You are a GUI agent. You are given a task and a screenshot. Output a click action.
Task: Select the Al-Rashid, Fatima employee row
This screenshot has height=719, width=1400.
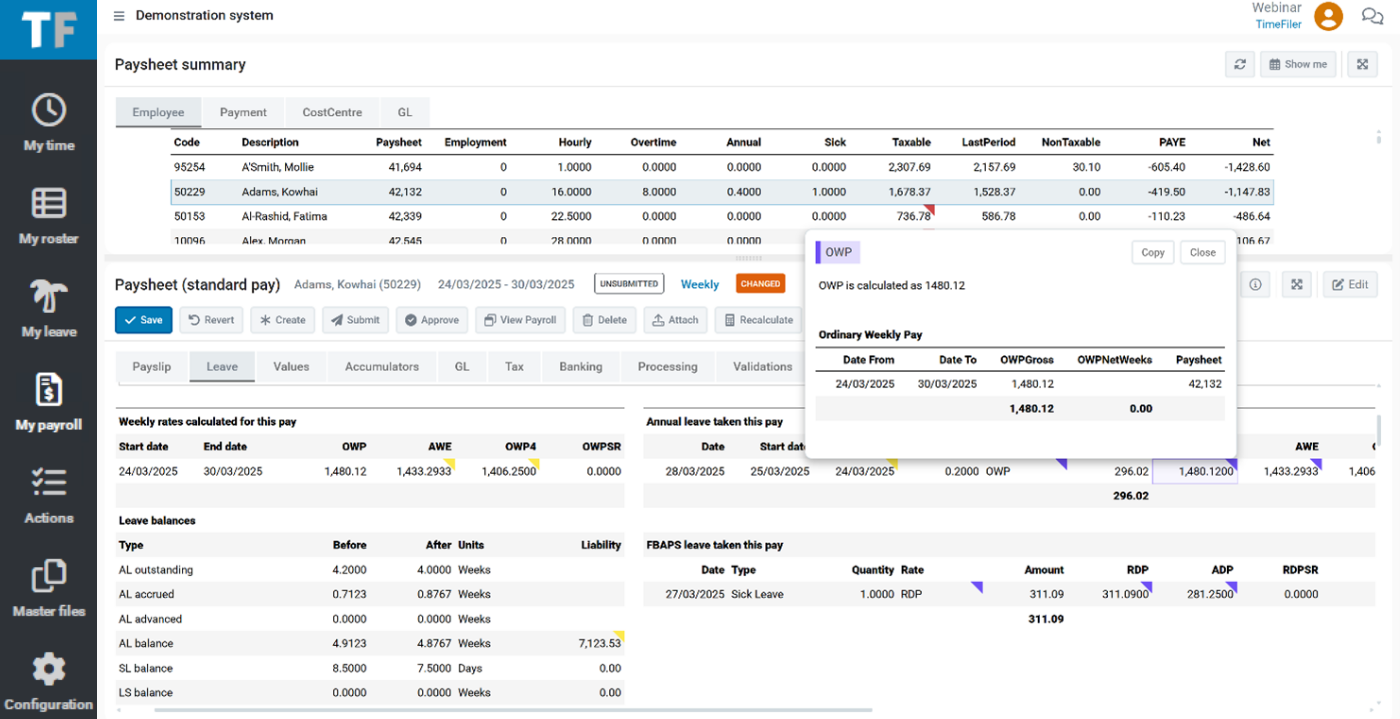[284, 216]
